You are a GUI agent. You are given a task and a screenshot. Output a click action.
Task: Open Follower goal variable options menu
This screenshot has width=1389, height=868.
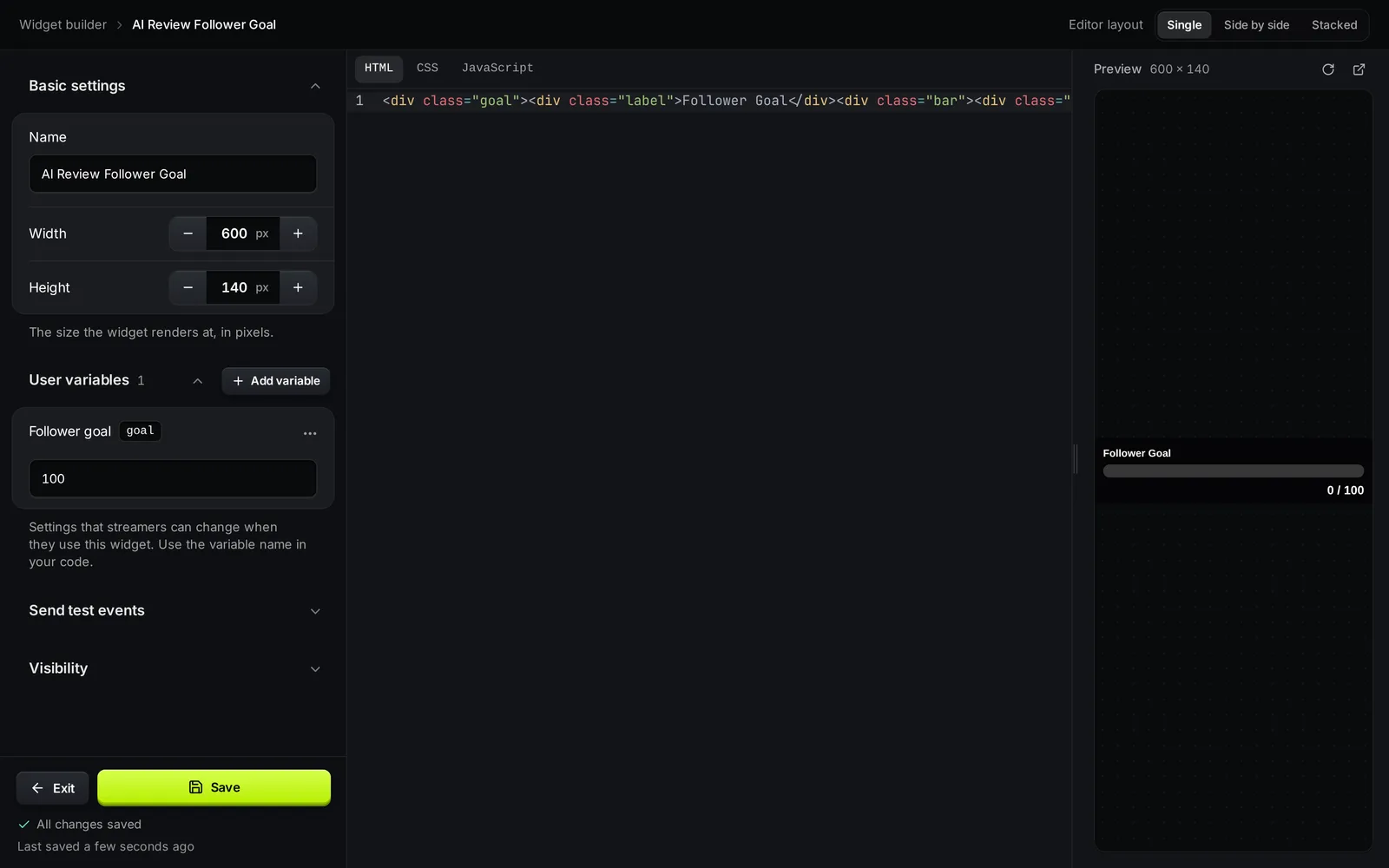[x=310, y=433]
